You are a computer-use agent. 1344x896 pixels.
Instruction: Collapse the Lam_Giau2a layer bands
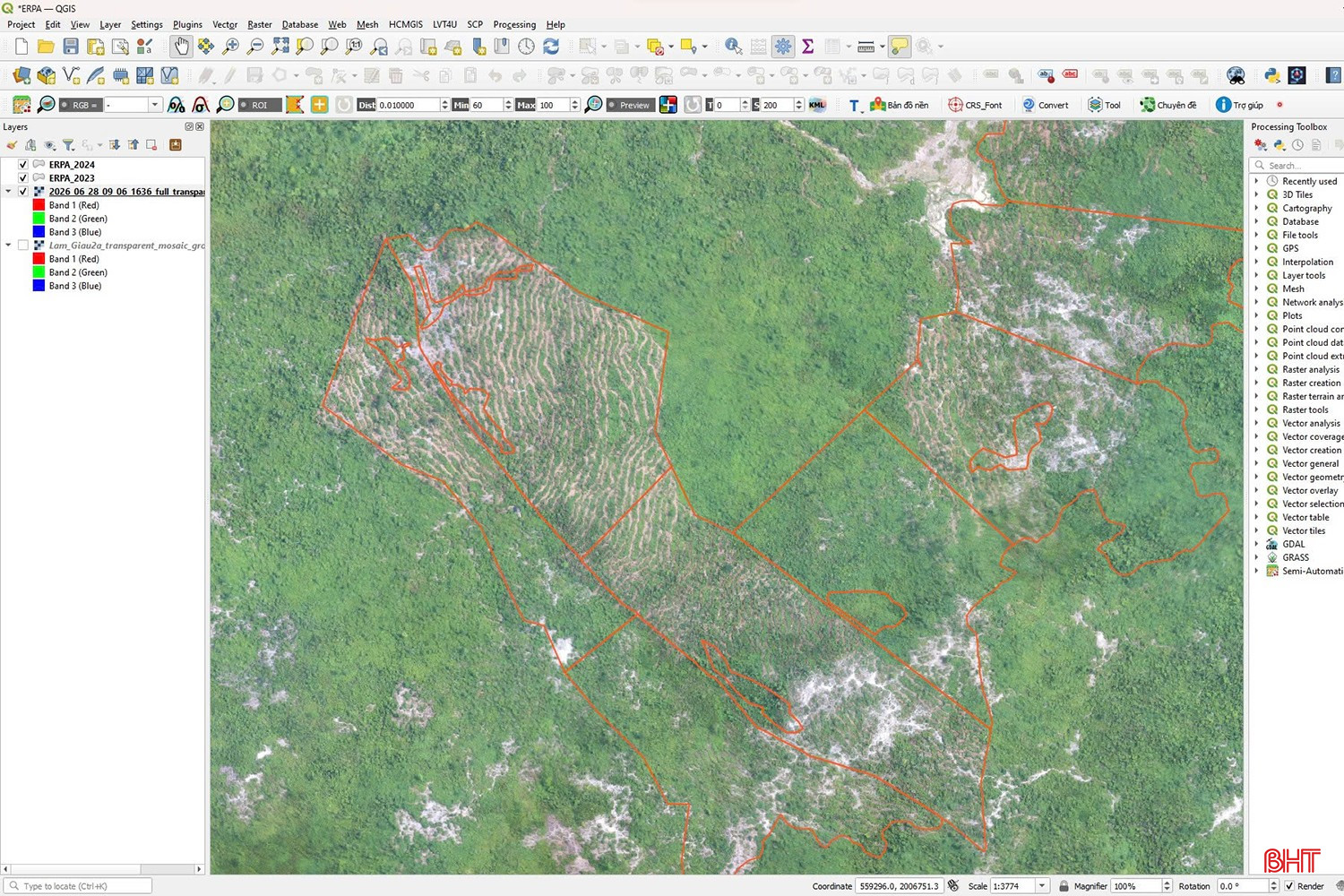pos(9,246)
